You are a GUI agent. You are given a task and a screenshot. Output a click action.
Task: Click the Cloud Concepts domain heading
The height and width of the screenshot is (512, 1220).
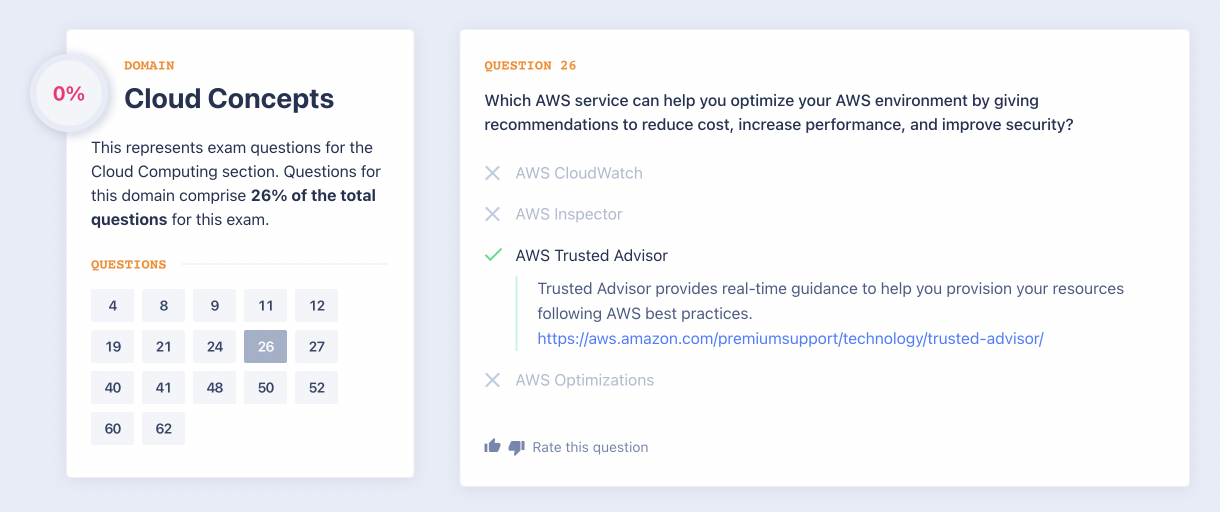229,98
